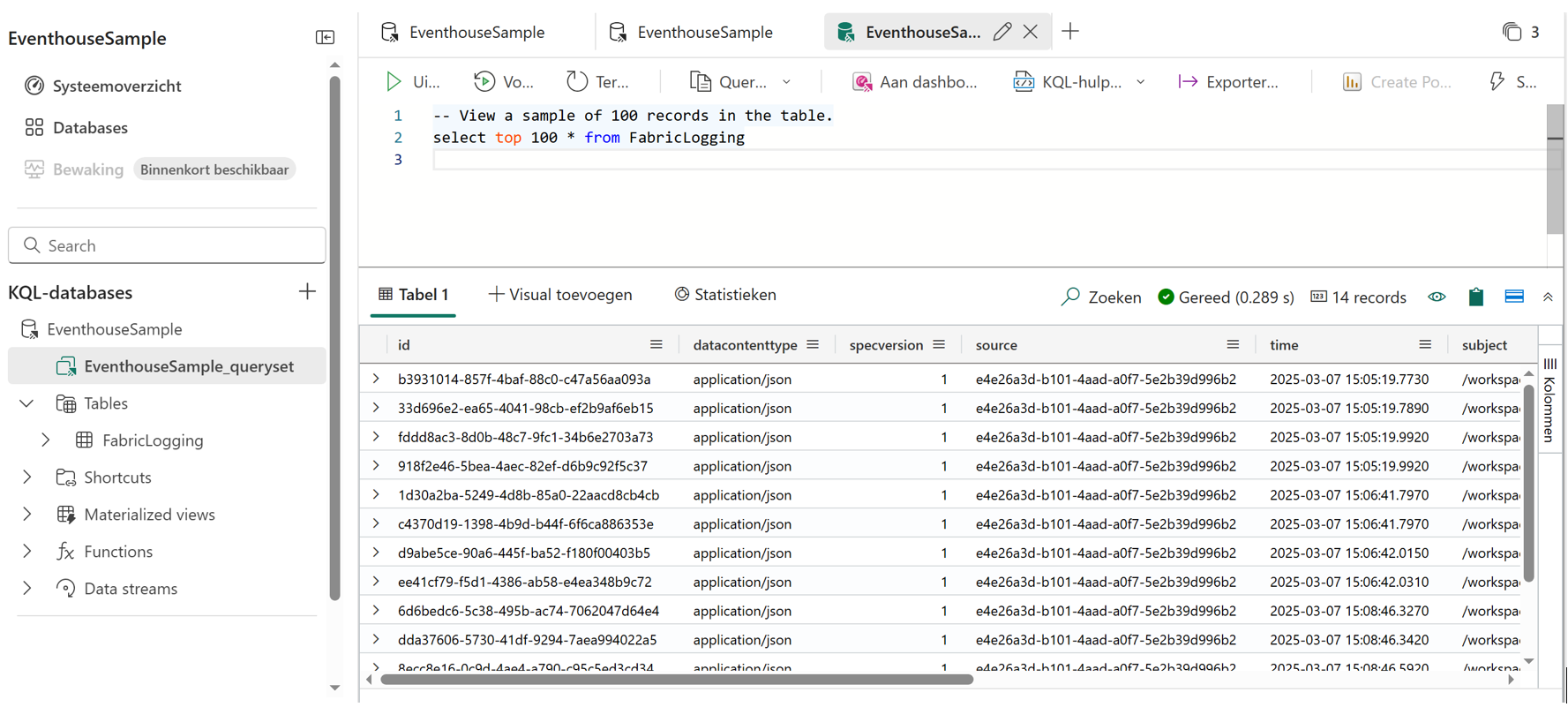This screenshot has width=1568, height=707.
Task: Open the source column menu
Action: pyautogui.click(x=1233, y=345)
